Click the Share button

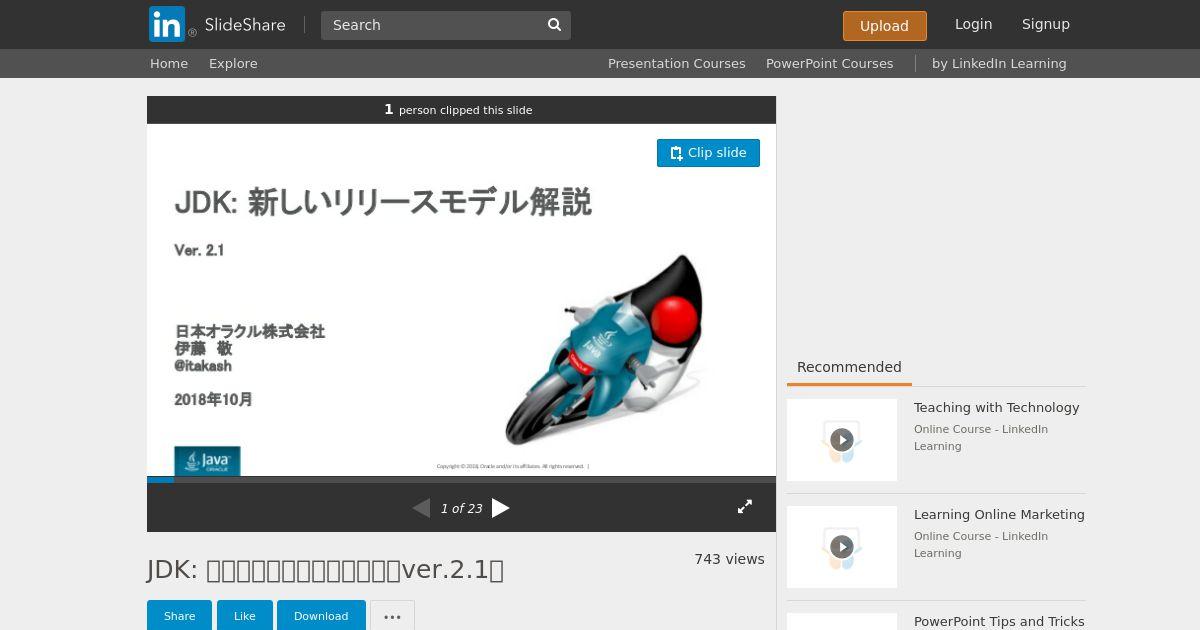pyautogui.click(x=180, y=616)
